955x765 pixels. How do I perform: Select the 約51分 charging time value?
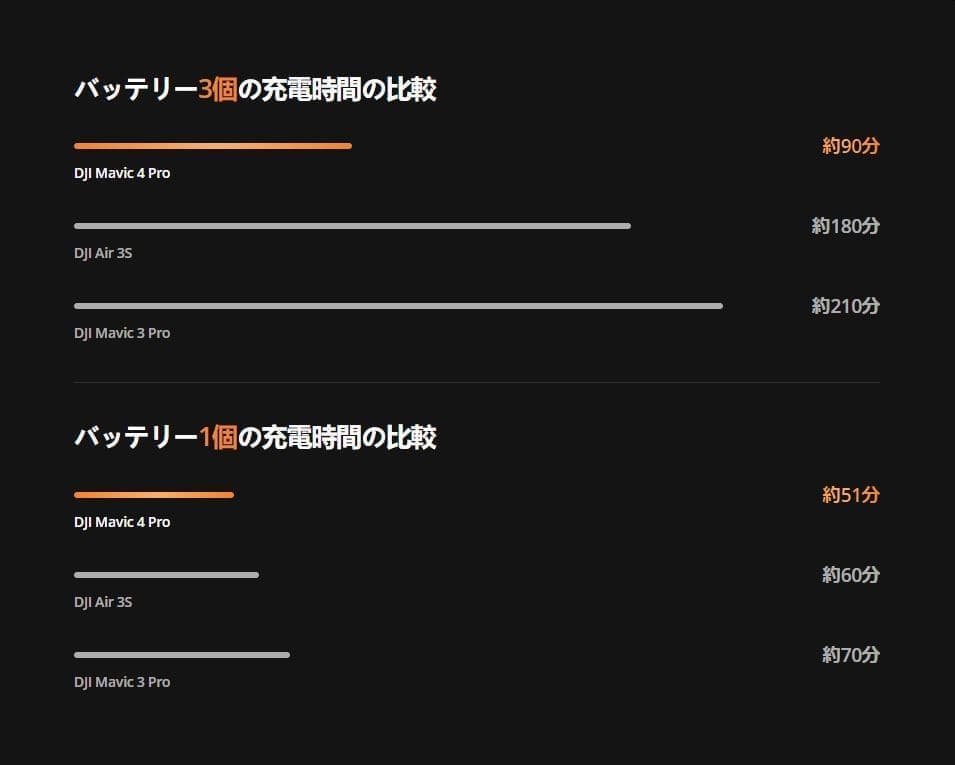coord(850,495)
